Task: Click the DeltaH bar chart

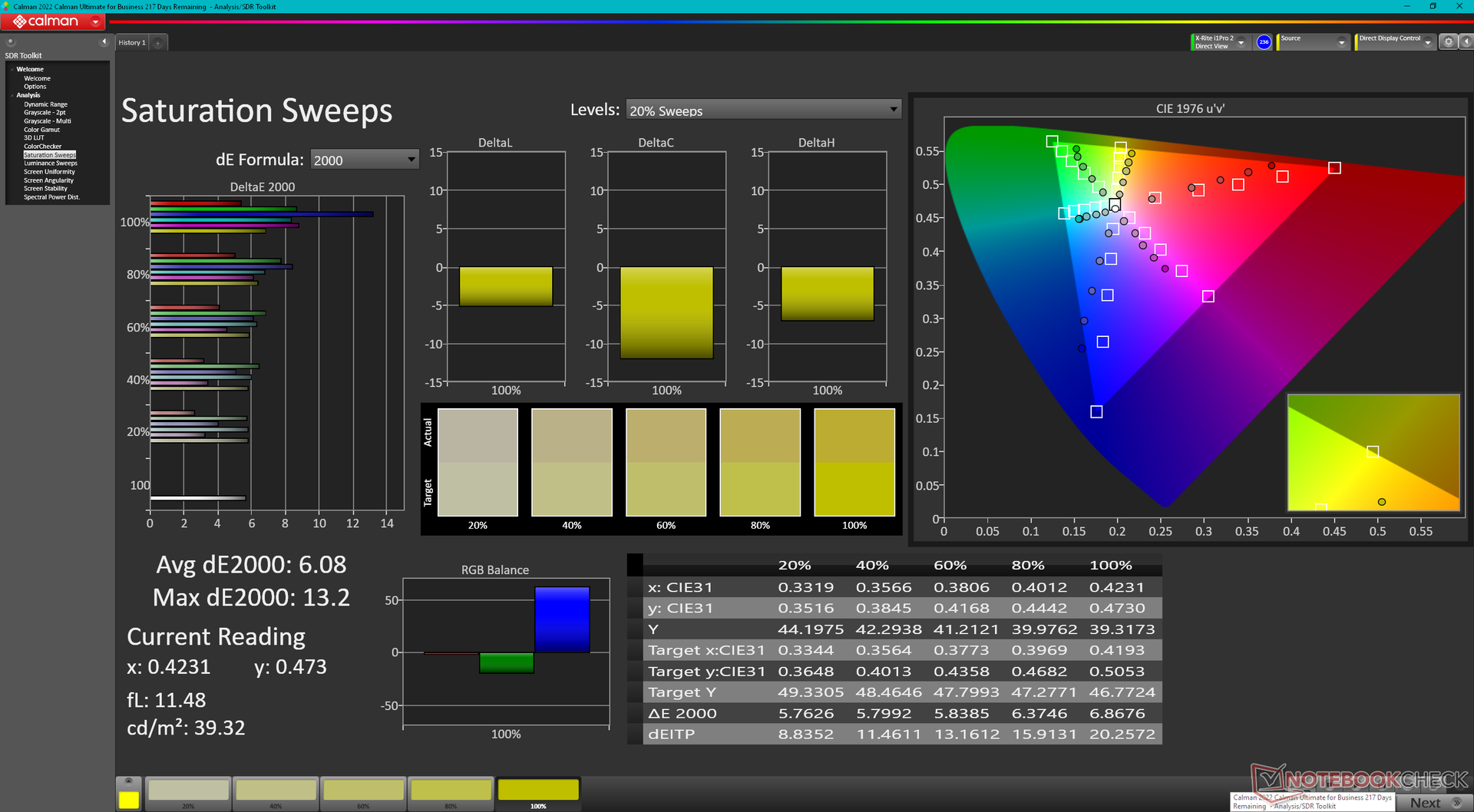Action: [x=827, y=267]
